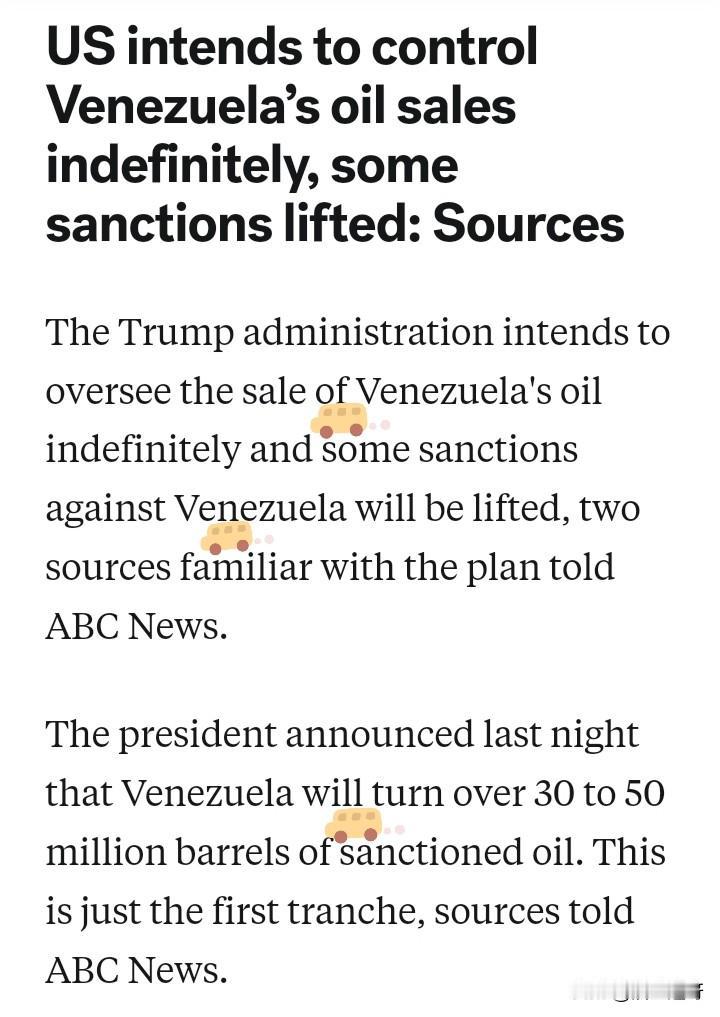Viewport: 720px width, 1017px height.
Task: Click "sanctions lifted:" in the headline
Action: pos(232,224)
